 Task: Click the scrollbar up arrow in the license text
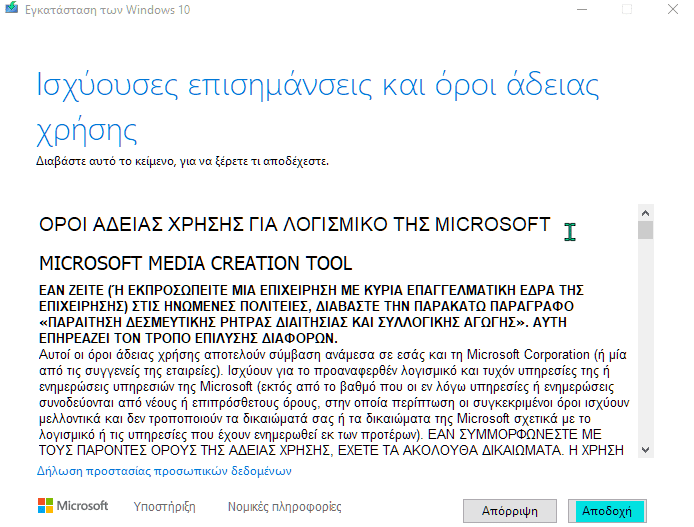645,213
